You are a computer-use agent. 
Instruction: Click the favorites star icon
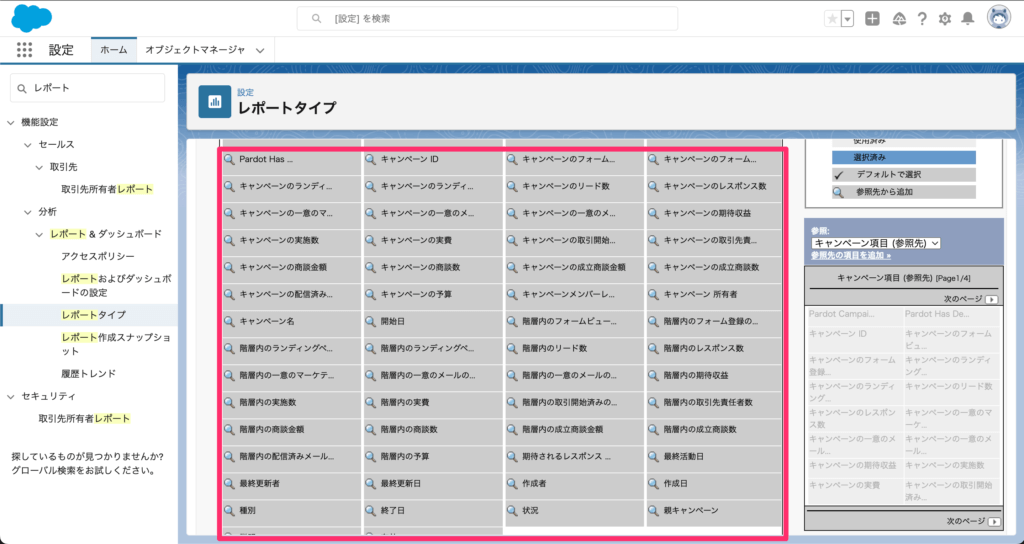pos(832,19)
